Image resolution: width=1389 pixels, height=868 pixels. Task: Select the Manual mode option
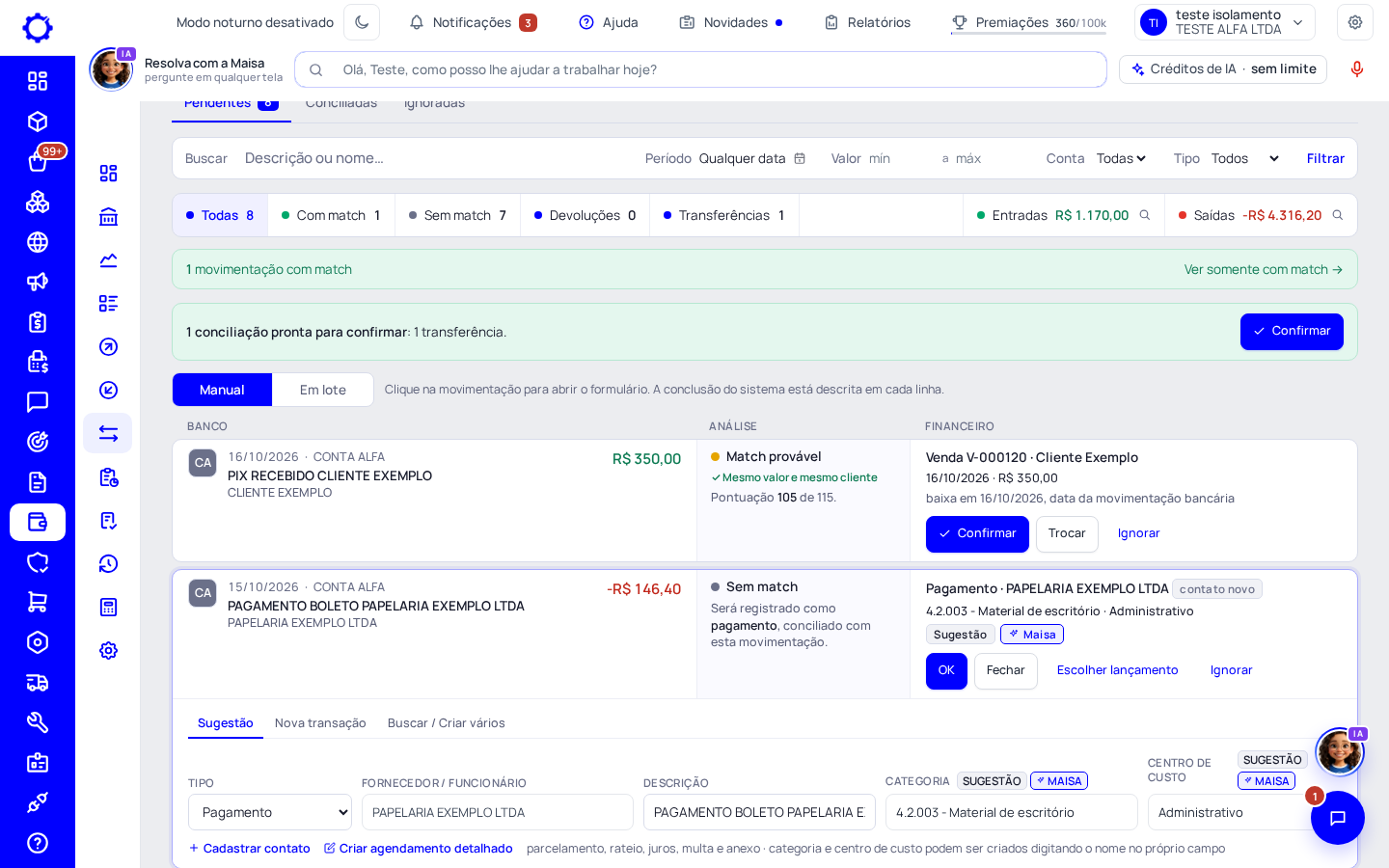222,390
